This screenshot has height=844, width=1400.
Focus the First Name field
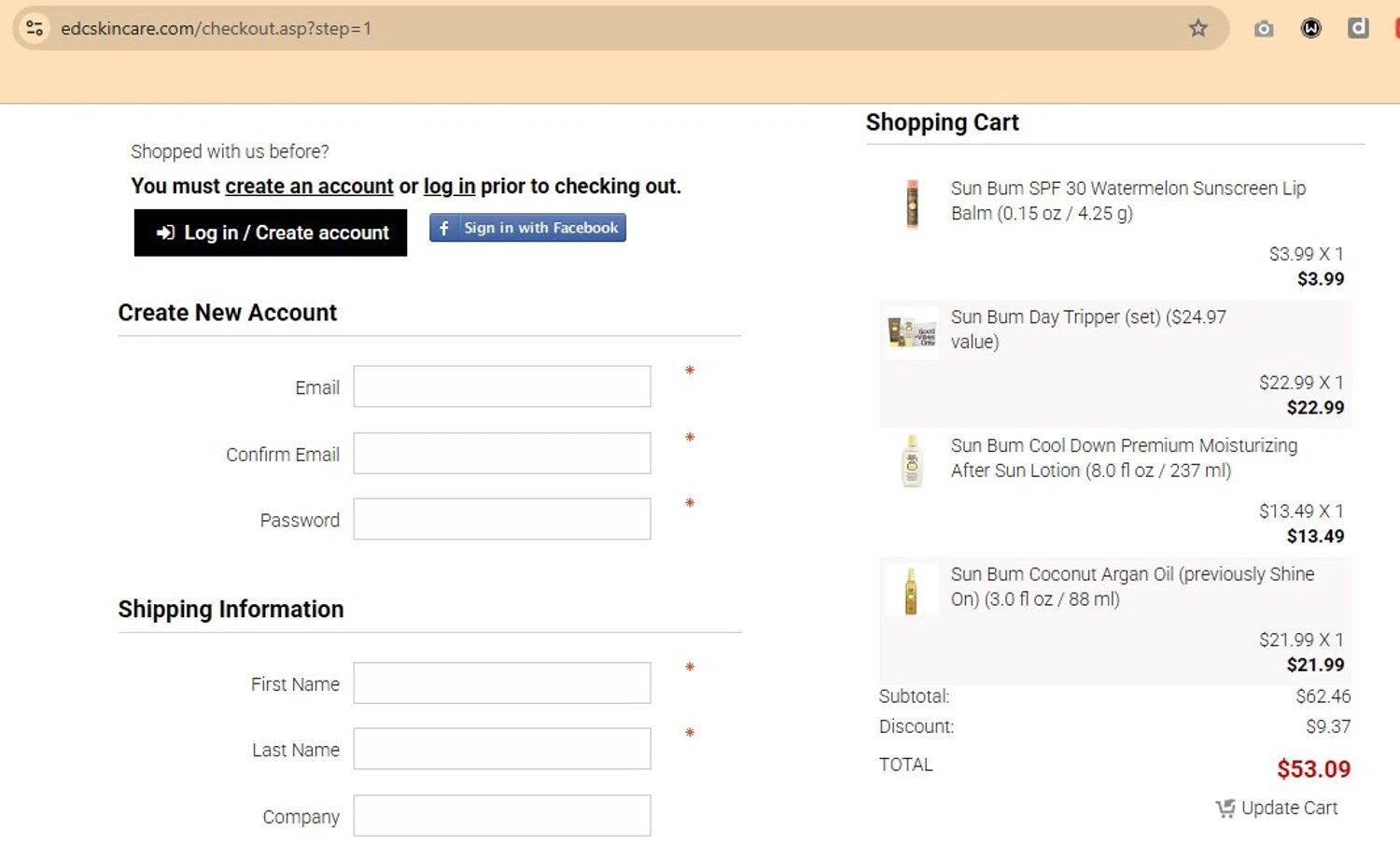click(502, 682)
